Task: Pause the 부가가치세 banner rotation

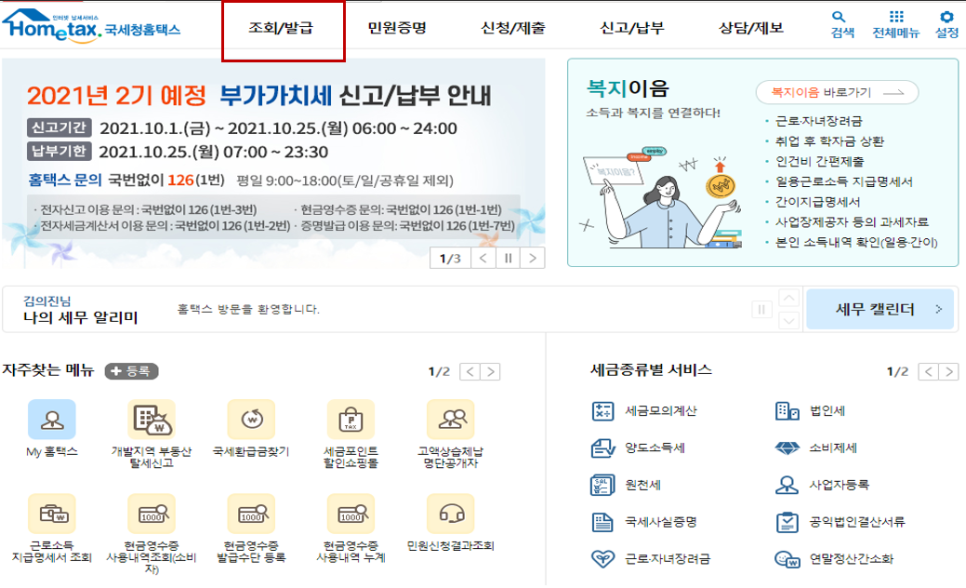Action: tap(507, 257)
